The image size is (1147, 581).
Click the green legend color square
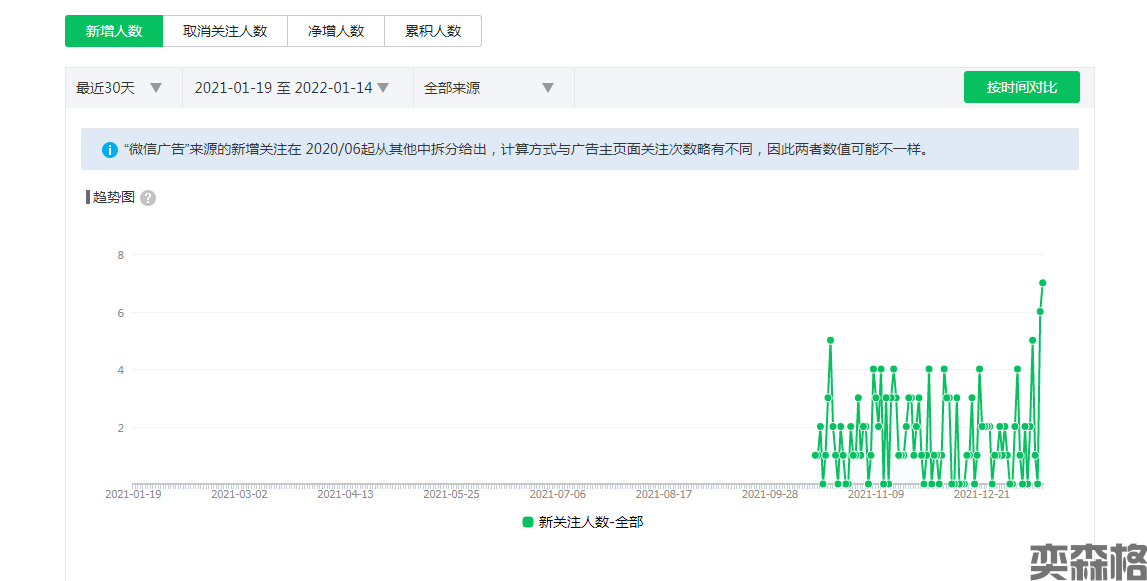[x=528, y=521]
